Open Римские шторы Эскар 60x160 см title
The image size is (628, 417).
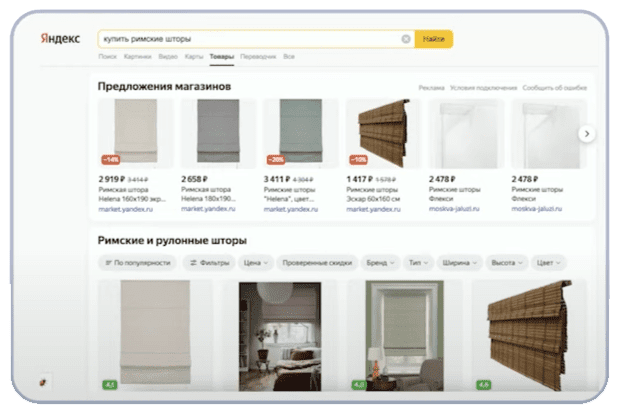click(x=373, y=194)
